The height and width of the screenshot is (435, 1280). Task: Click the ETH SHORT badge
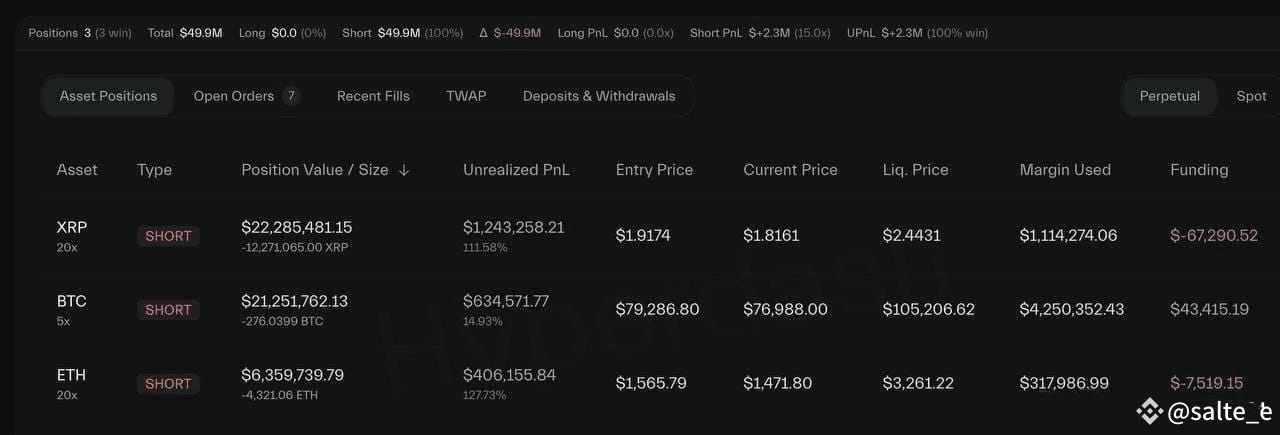(168, 384)
